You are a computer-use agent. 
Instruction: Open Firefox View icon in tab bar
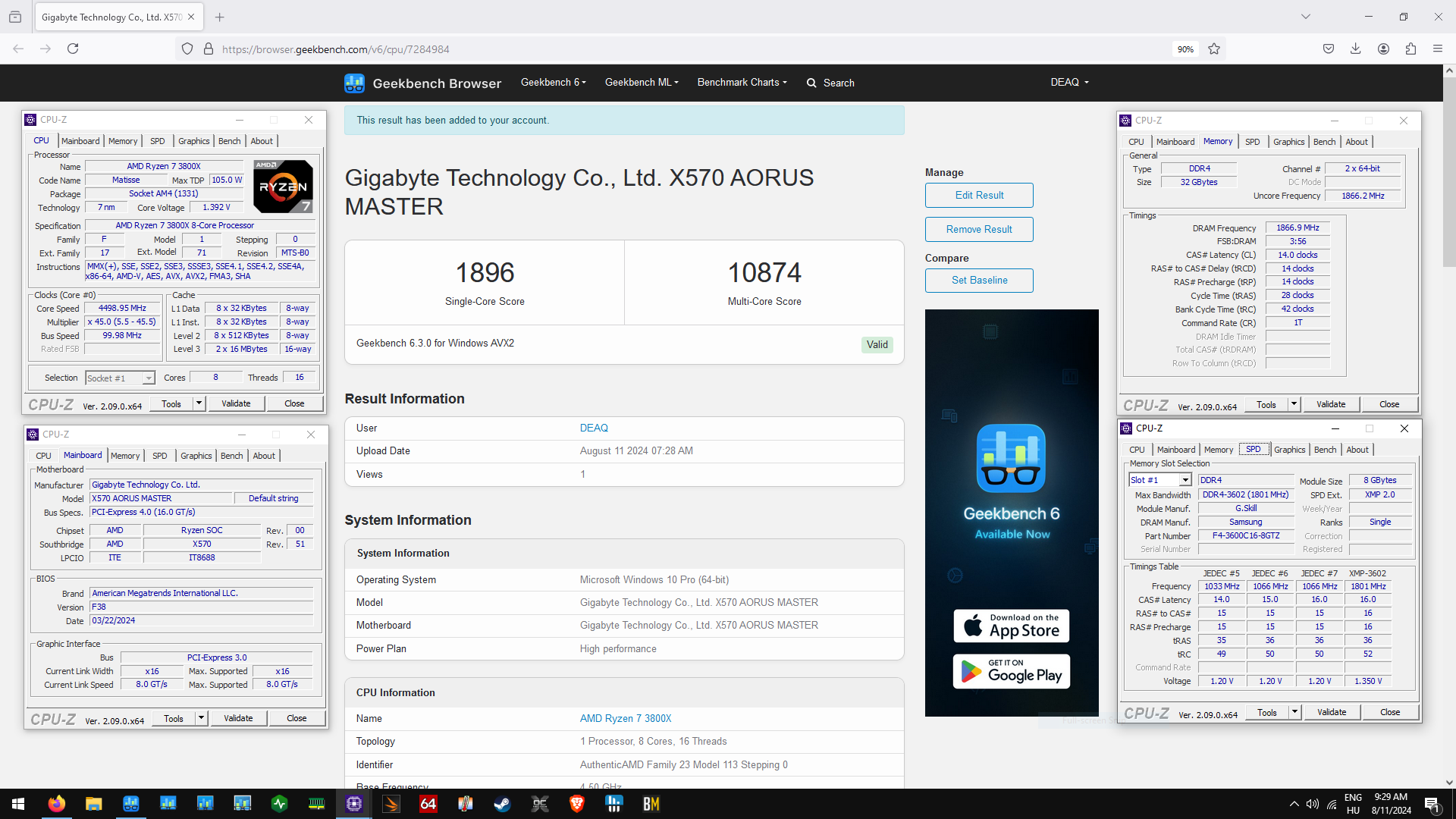(15, 17)
